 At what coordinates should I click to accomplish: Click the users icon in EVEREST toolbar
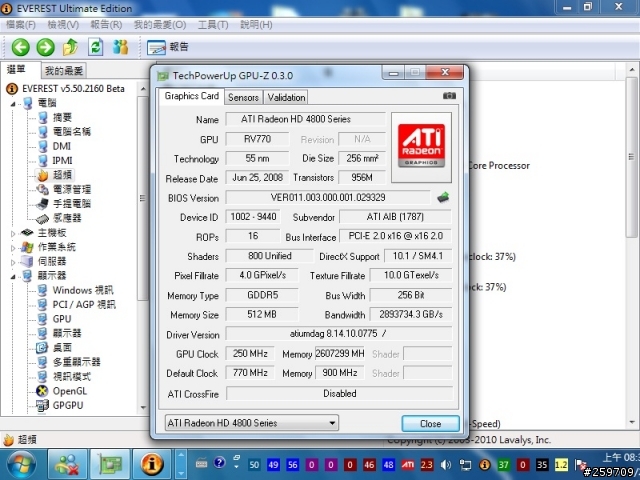(121, 47)
